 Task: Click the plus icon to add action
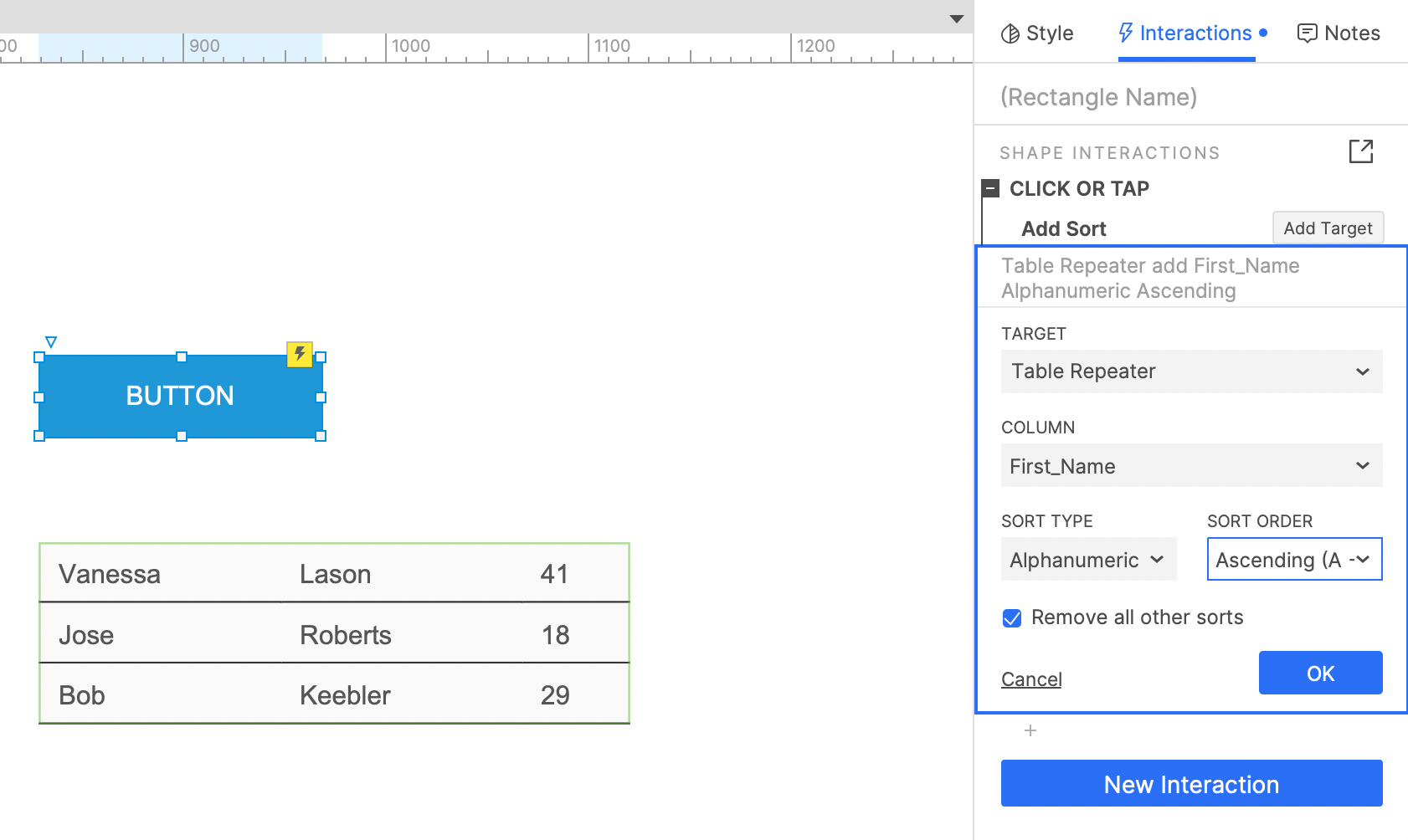coord(1030,730)
